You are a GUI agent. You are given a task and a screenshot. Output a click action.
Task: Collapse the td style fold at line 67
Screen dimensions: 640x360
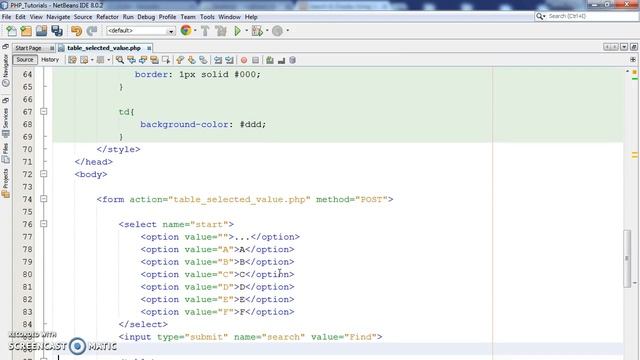click(x=44, y=111)
